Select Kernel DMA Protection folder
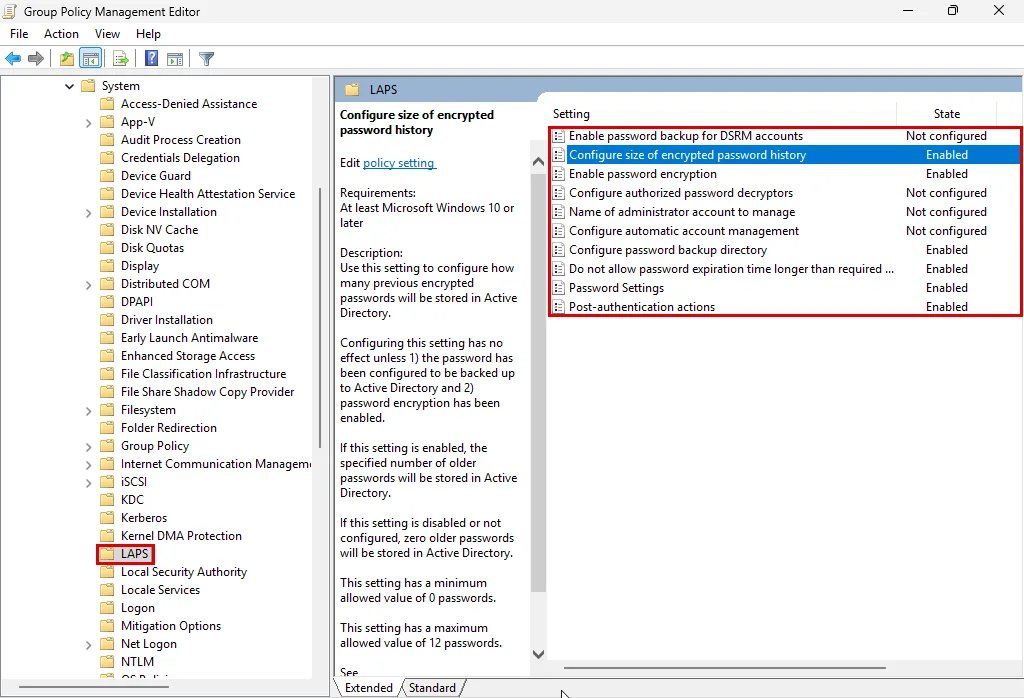This screenshot has width=1024, height=698. point(181,535)
